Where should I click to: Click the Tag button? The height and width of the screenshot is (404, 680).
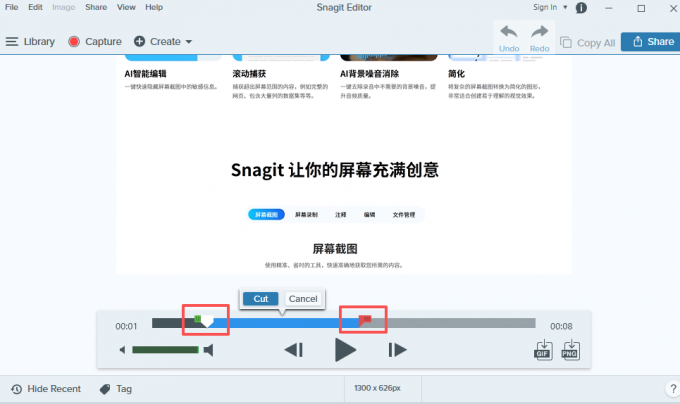(116, 389)
